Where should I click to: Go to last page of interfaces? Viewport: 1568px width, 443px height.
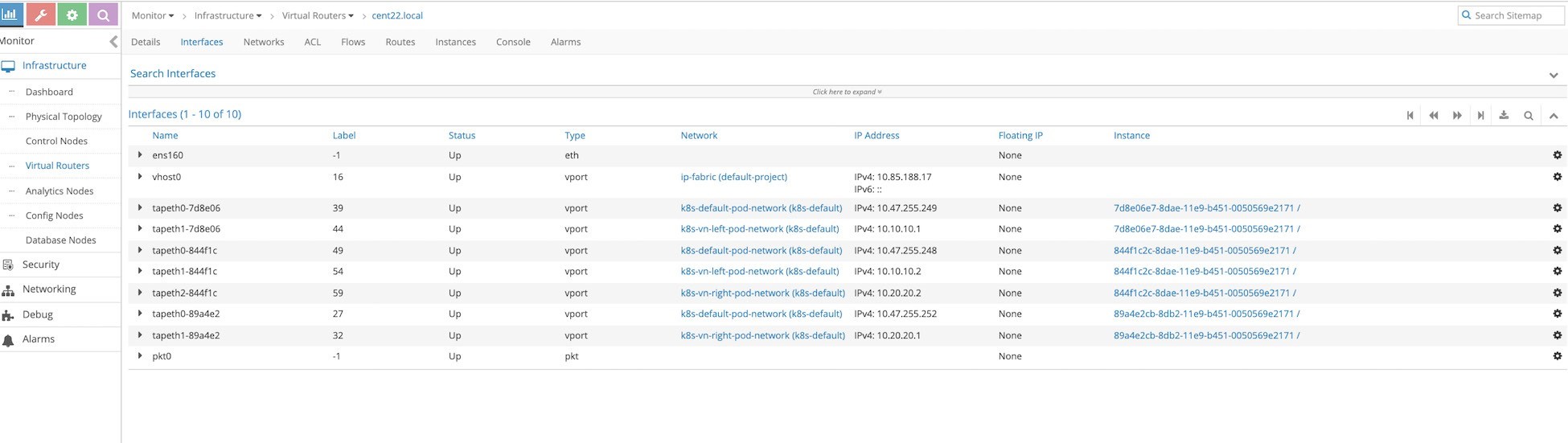[1480, 116]
